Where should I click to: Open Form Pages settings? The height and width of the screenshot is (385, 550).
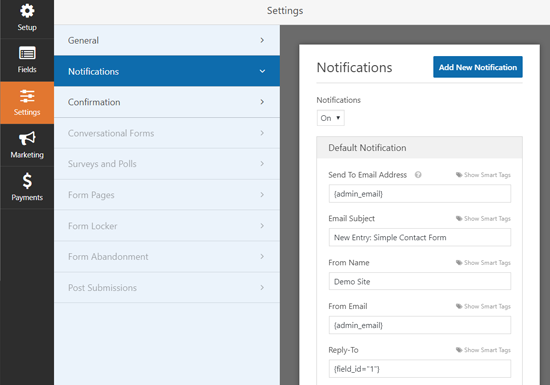pyautogui.click(x=167, y=195)
